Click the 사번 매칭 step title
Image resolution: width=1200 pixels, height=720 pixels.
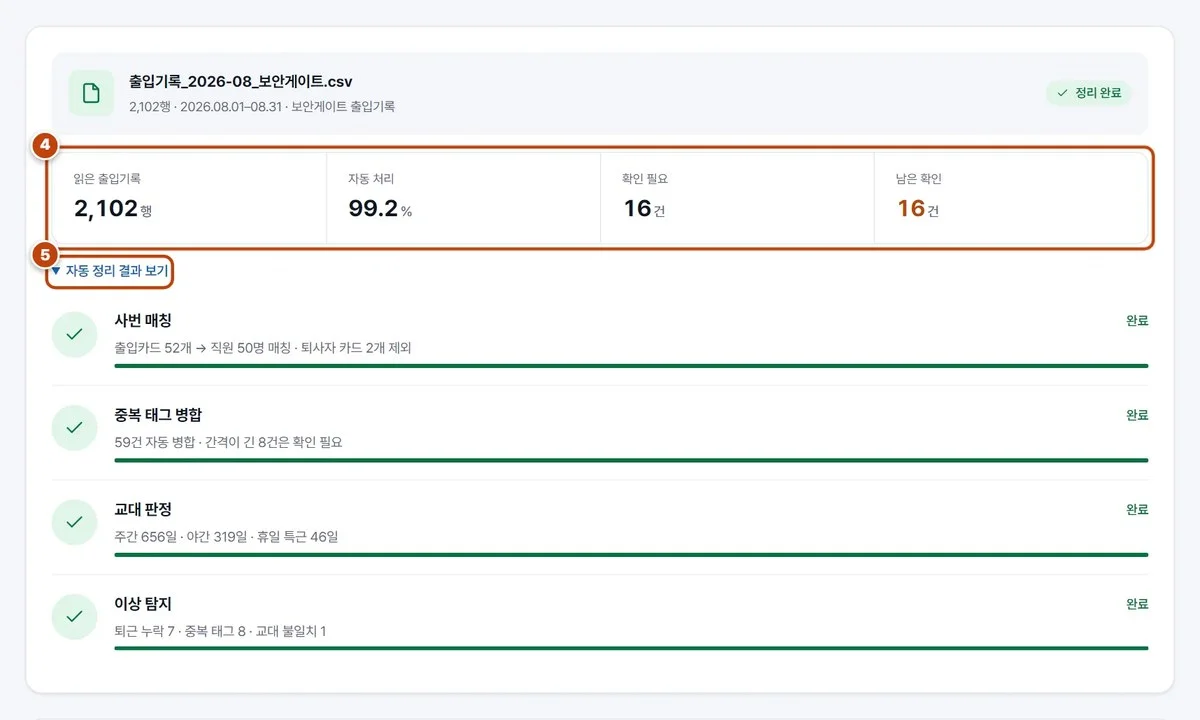click(x=143, y=321)
